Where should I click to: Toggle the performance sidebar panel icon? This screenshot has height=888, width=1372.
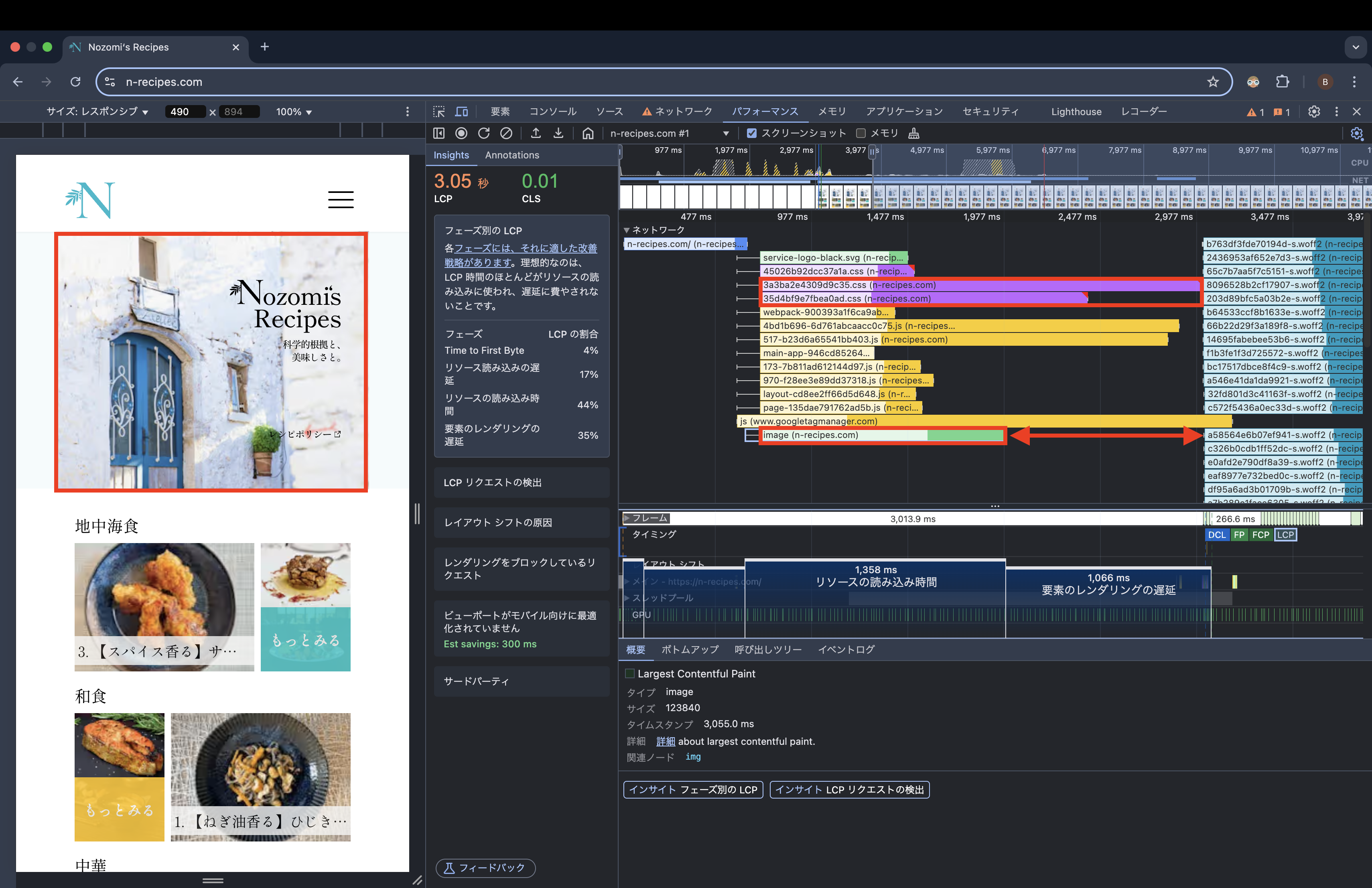click(x=439, y=133)
